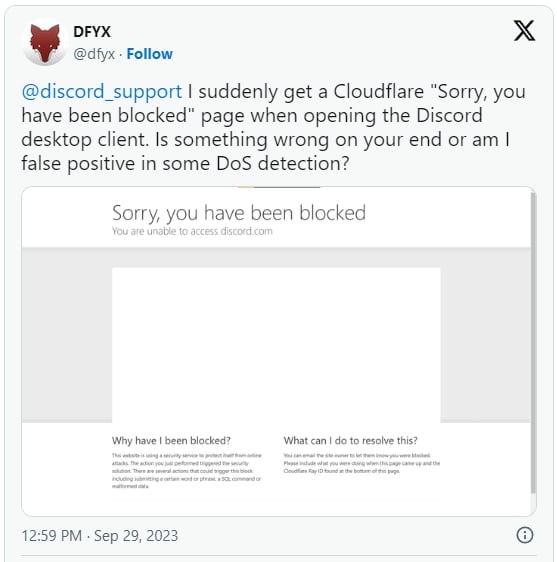Click the words 'DoS detection?' in the tweet
Viewport: 557px width, 562px height.
tap(283, 163)
